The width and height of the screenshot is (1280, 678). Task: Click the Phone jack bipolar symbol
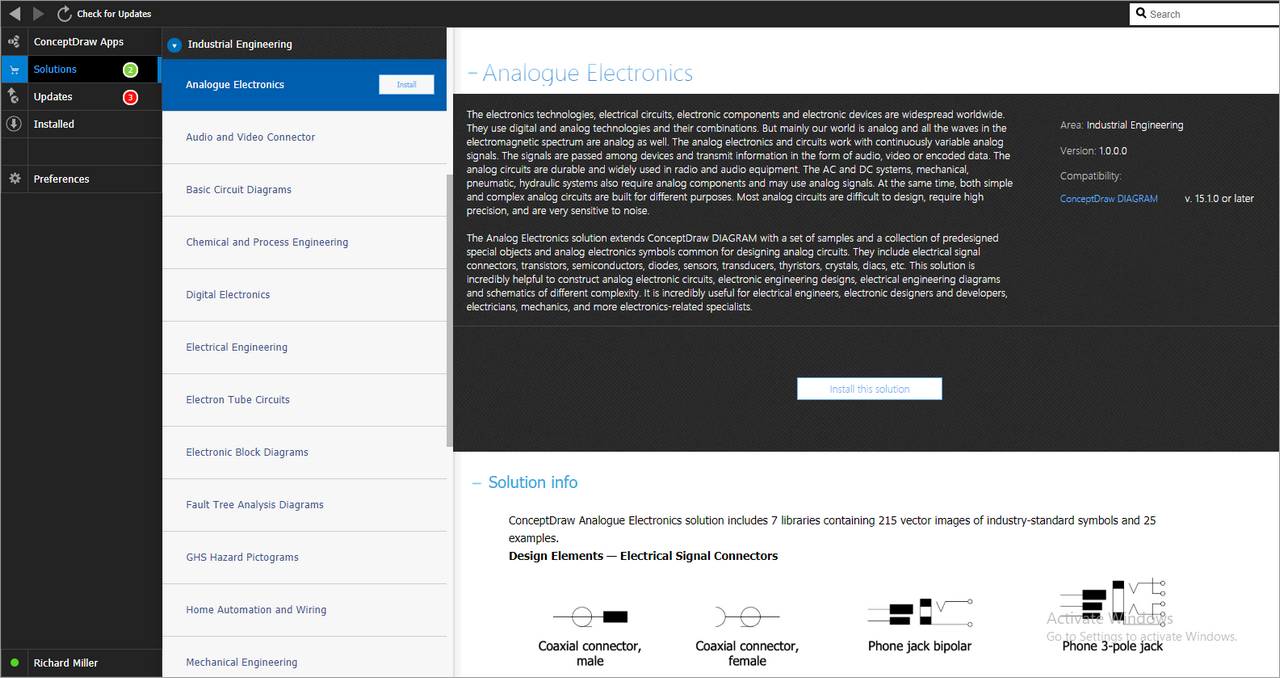(919, 612)
